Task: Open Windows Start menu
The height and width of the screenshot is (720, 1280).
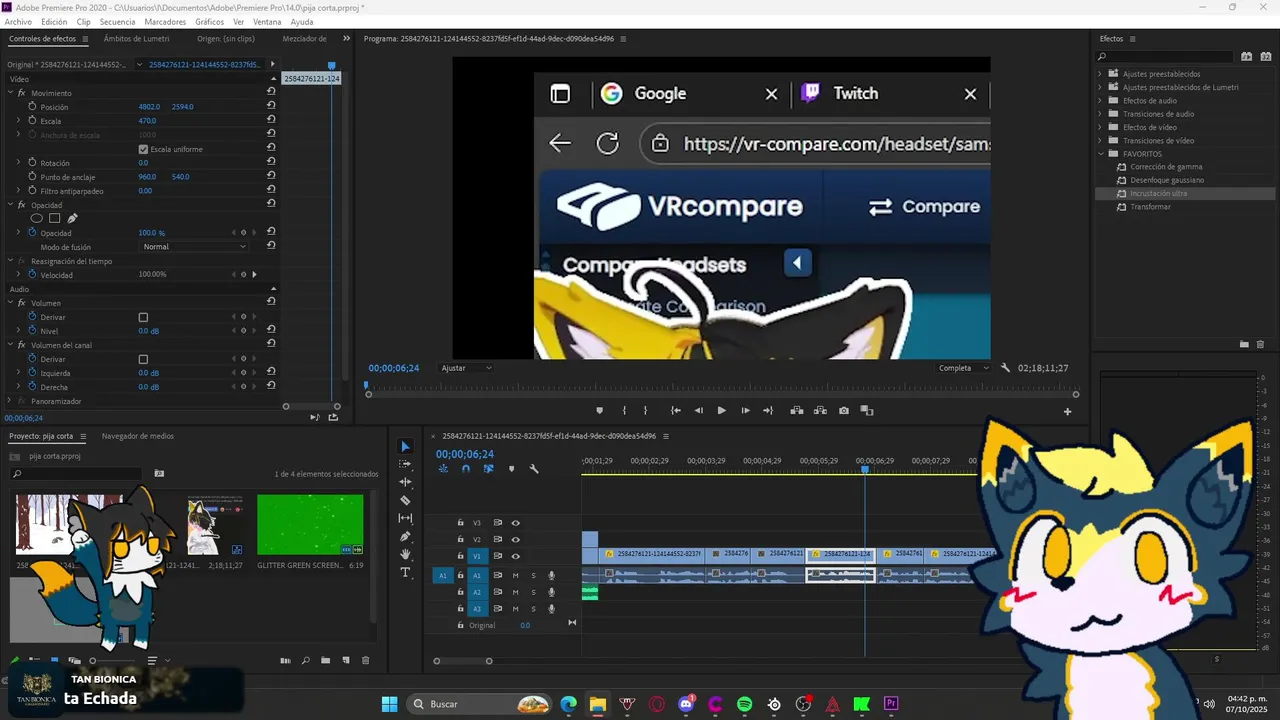Action: coord(389,704)
